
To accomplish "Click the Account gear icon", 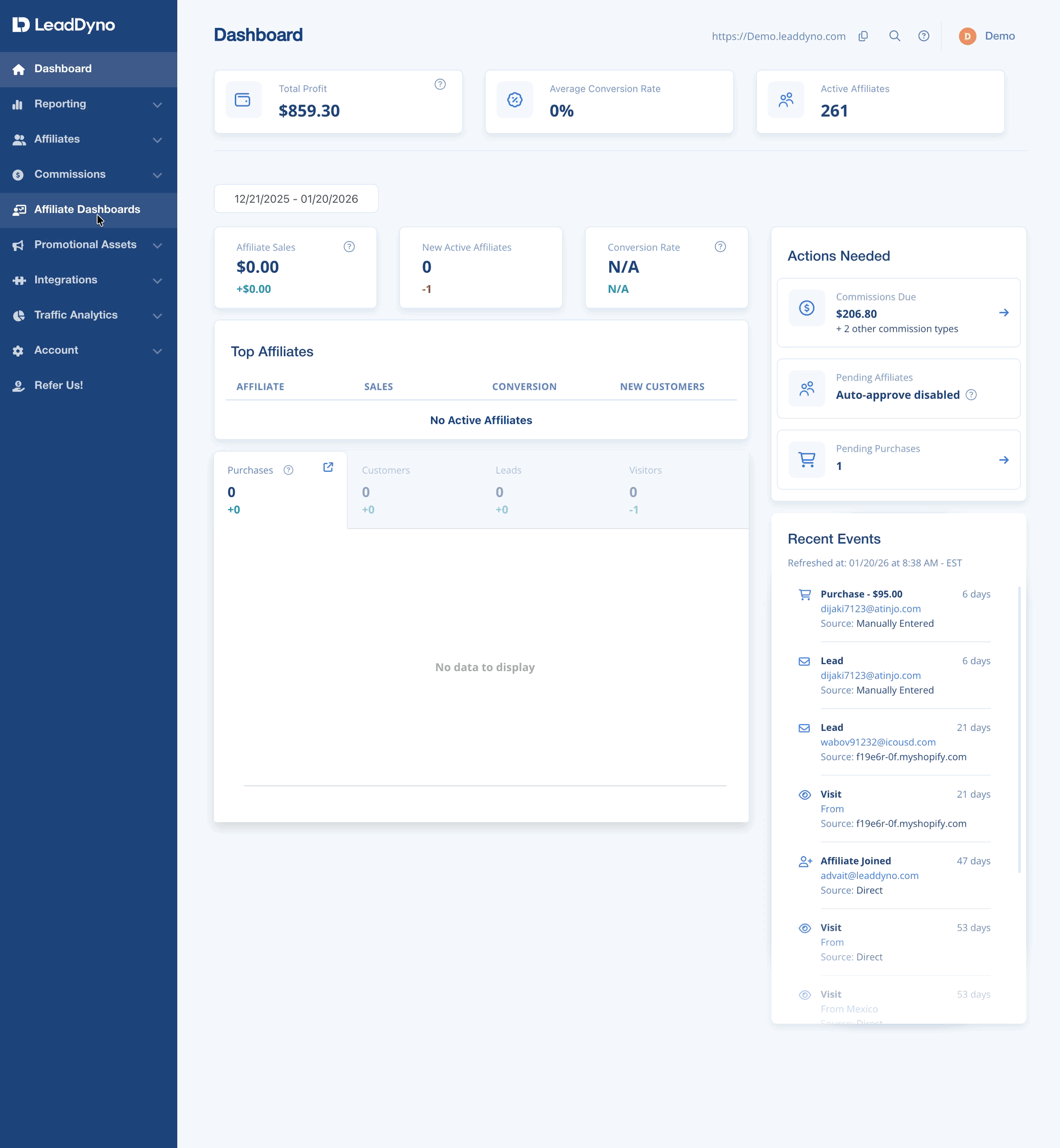I will tap(18, 351).
